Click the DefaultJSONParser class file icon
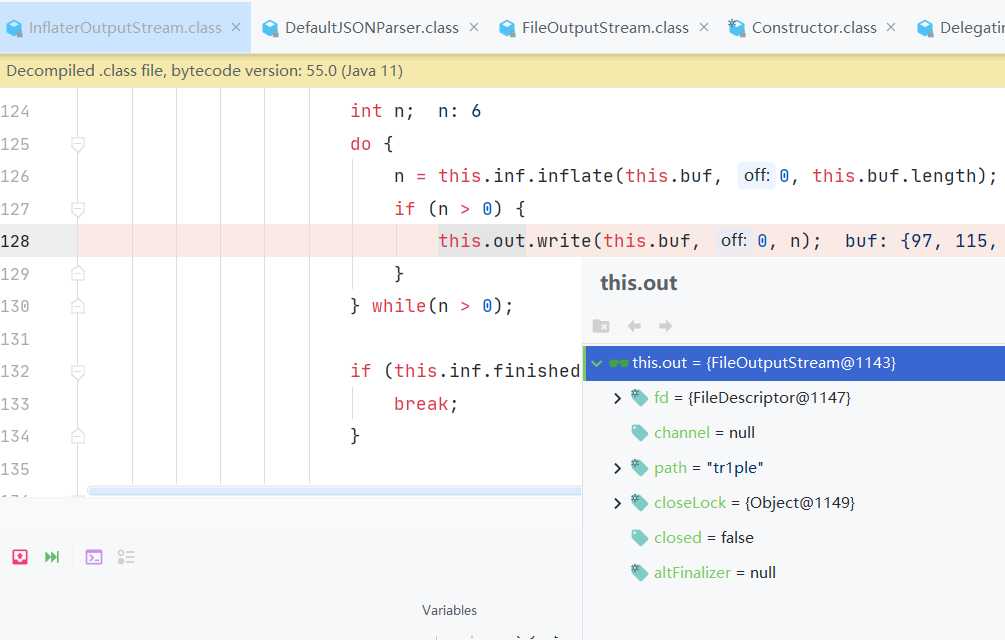Screen dimensions: 1005x640 point(270,28)
